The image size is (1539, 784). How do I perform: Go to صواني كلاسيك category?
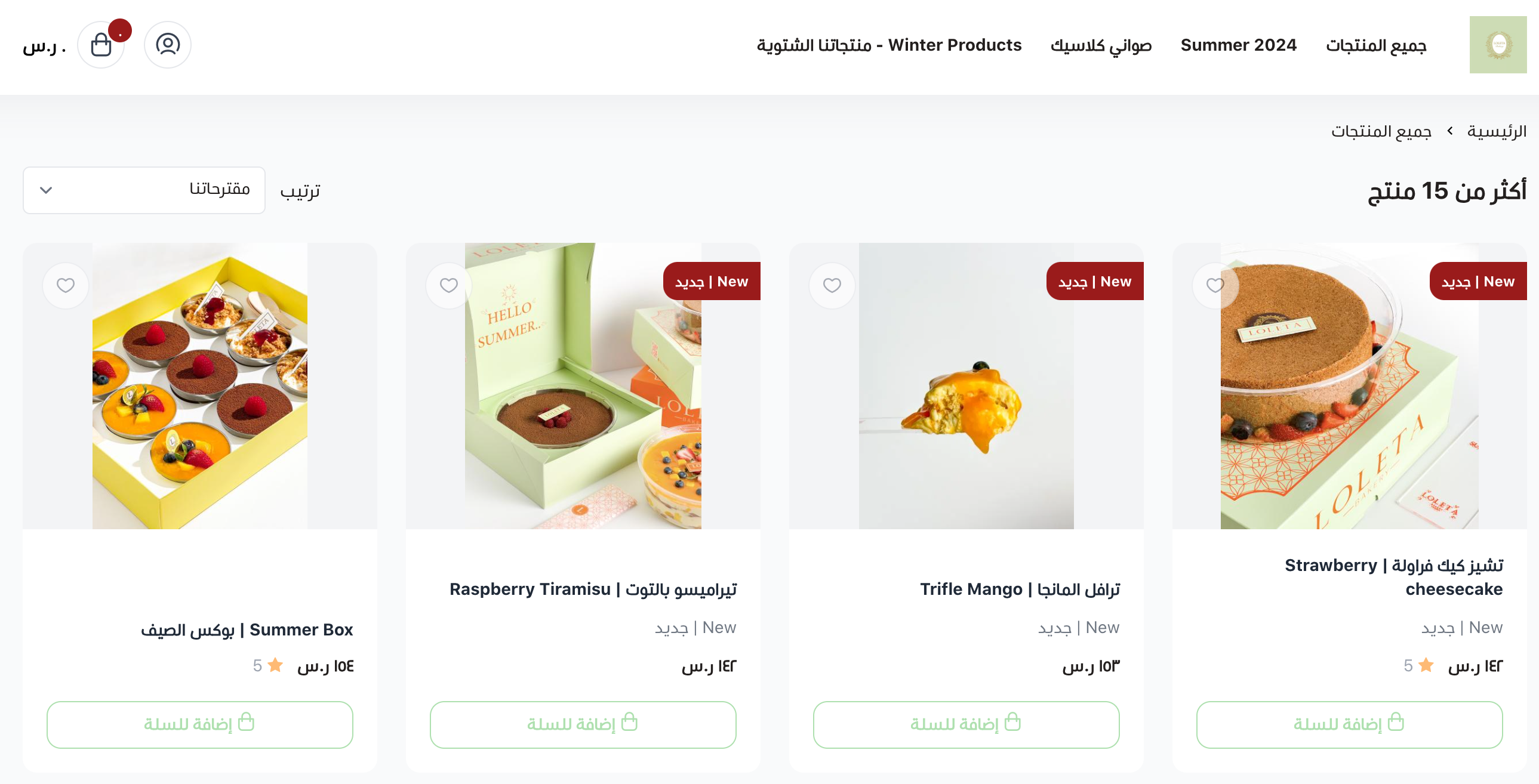tap(1101, 45)
